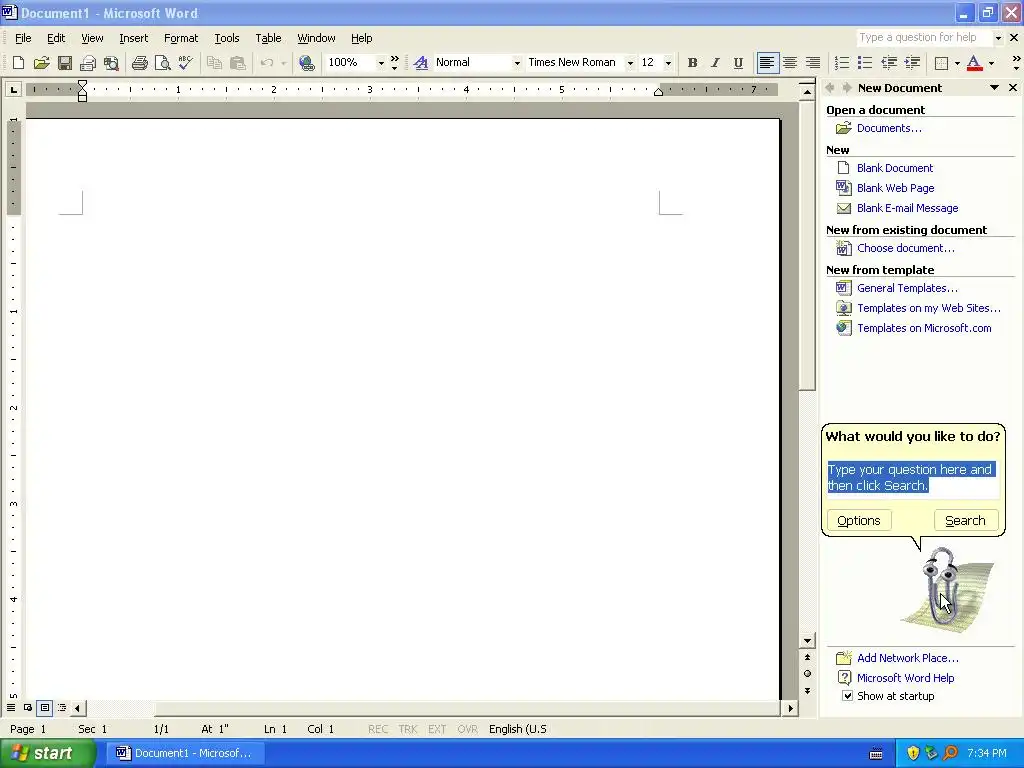Run the Spelling and Grammar check icon
This screenshot has height=768, width=1024.
point(185,63)
